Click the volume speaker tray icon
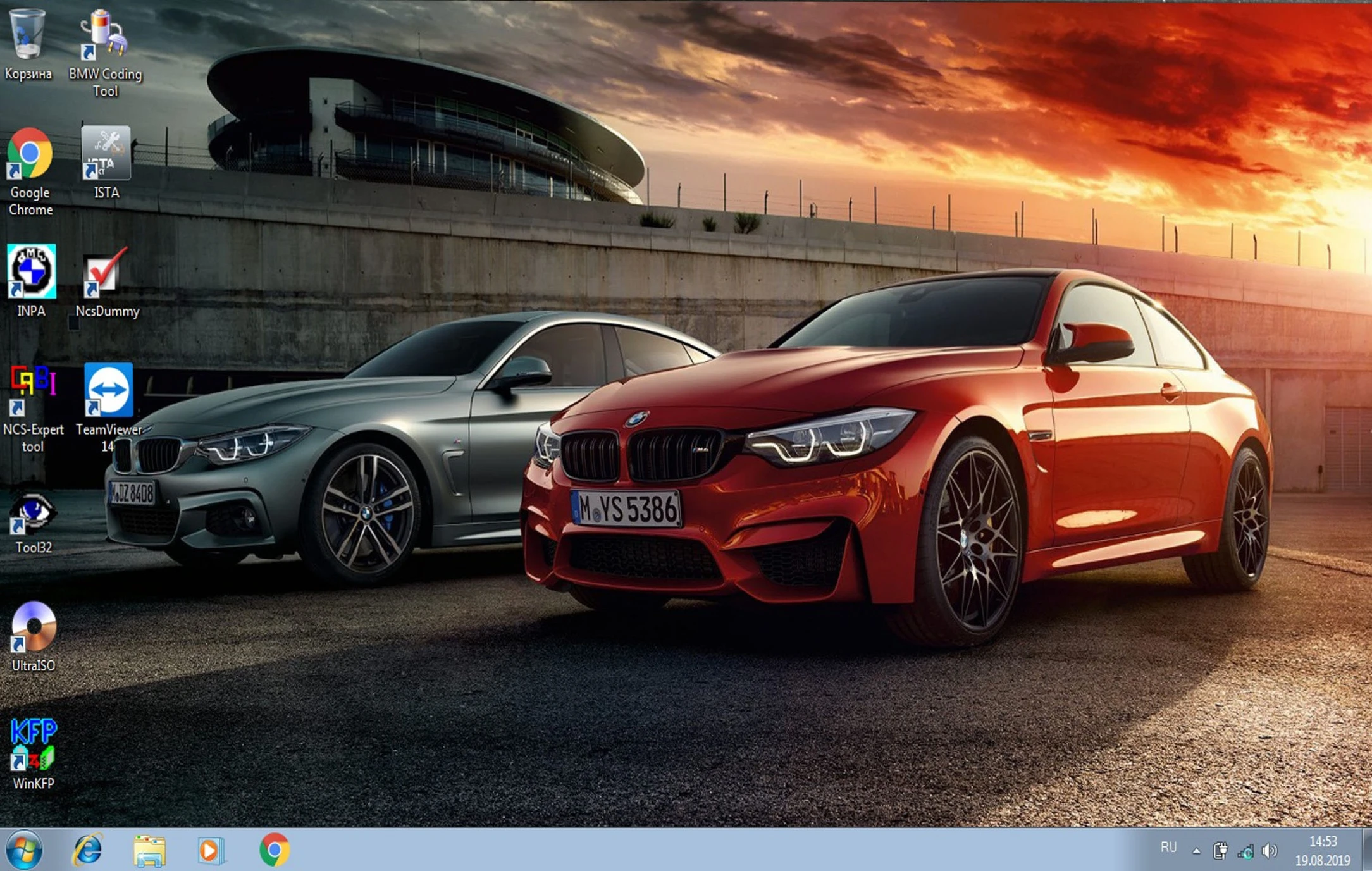Image resolution: width=1372 pixels, height=871 pixels. [1270, 851]
